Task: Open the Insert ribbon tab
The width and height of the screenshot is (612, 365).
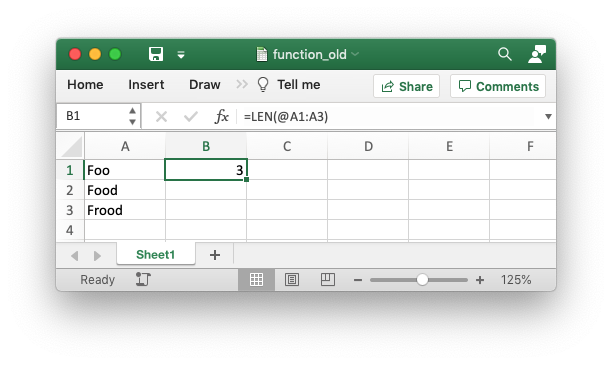Action: [x=146, y=85]
